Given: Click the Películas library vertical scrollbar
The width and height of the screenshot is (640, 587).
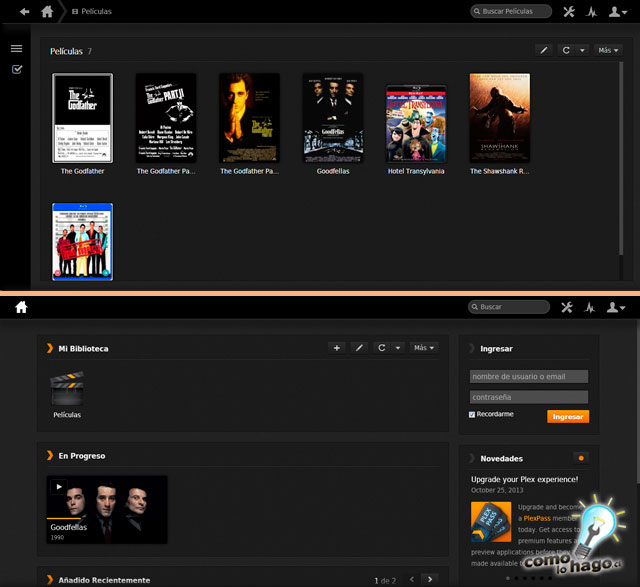Looking at the screenshot, I should [x=620, y=158].
